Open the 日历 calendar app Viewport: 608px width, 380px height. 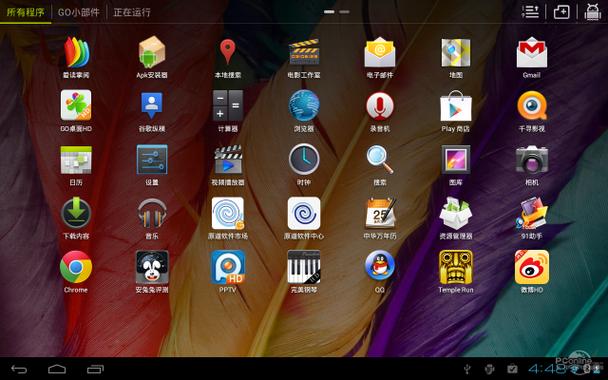[76, 159]
